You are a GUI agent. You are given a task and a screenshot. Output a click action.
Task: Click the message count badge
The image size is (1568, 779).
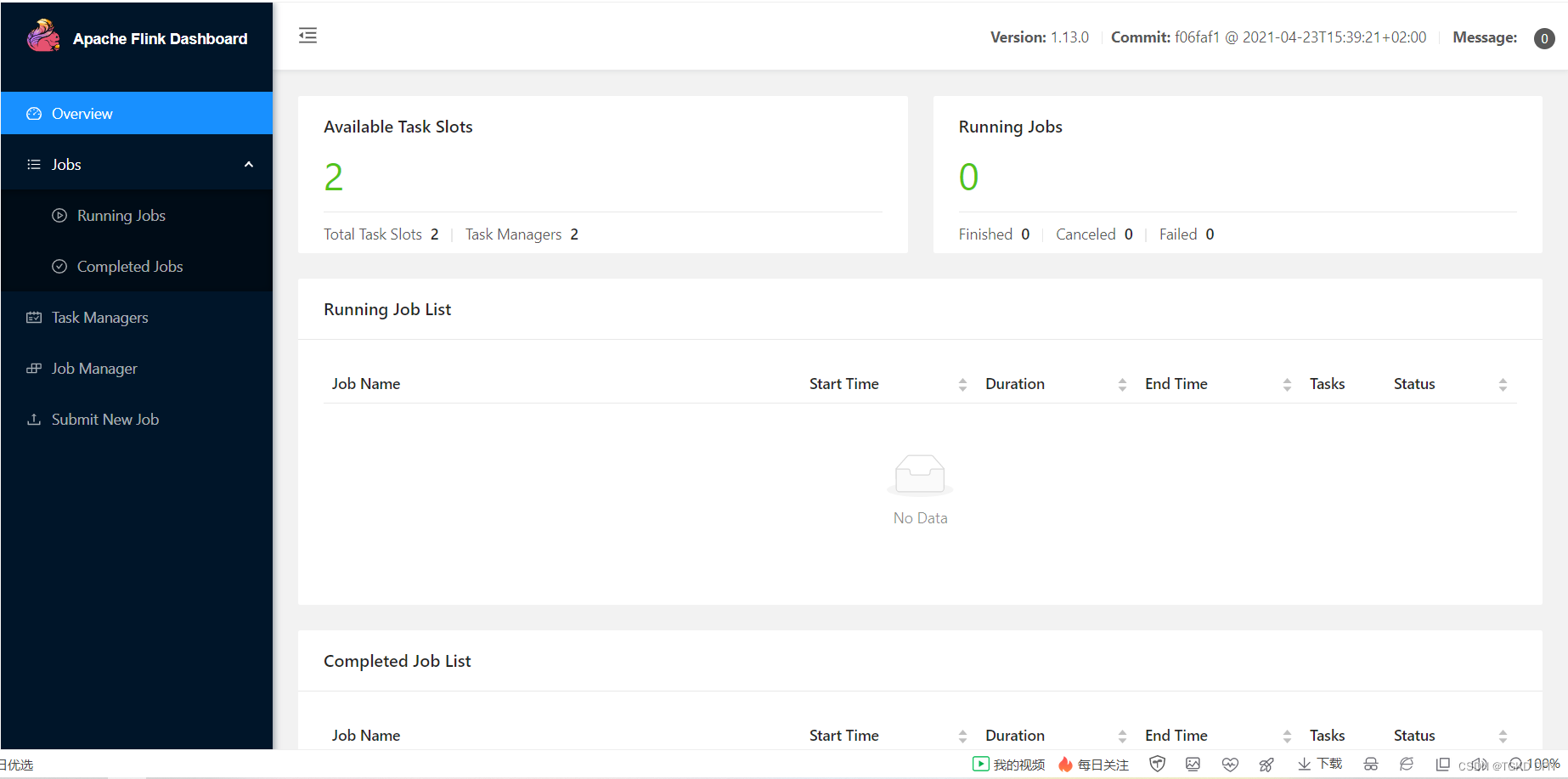click(x=1544, y=38)
